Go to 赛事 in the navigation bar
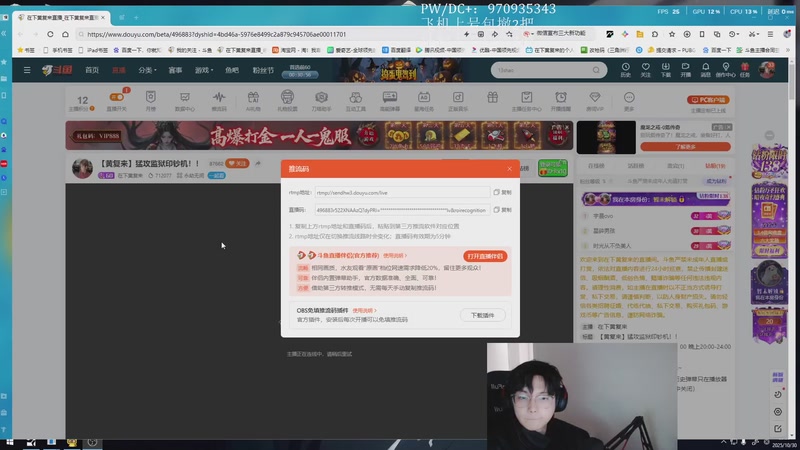 (175, 70)
